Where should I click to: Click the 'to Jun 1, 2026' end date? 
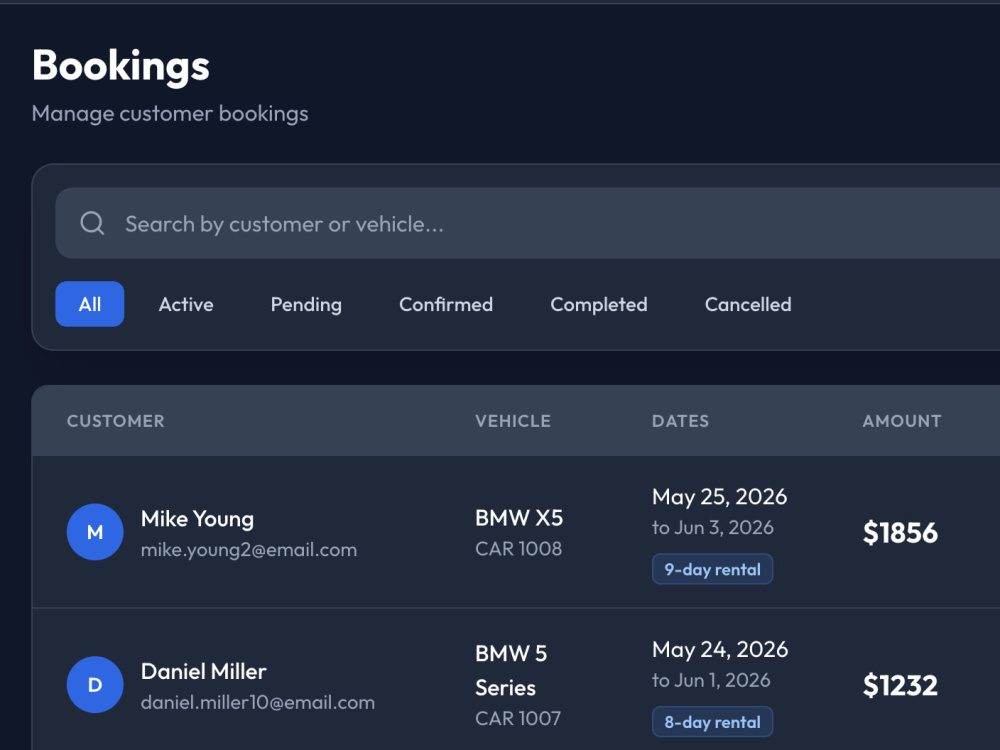711,680
